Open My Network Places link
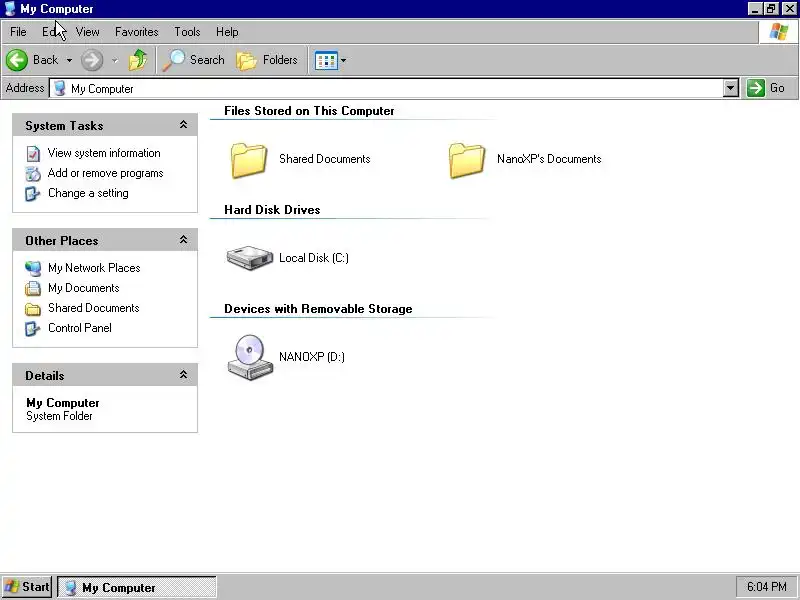This screenshot has width=800, height=600. [x=94, y=268]
